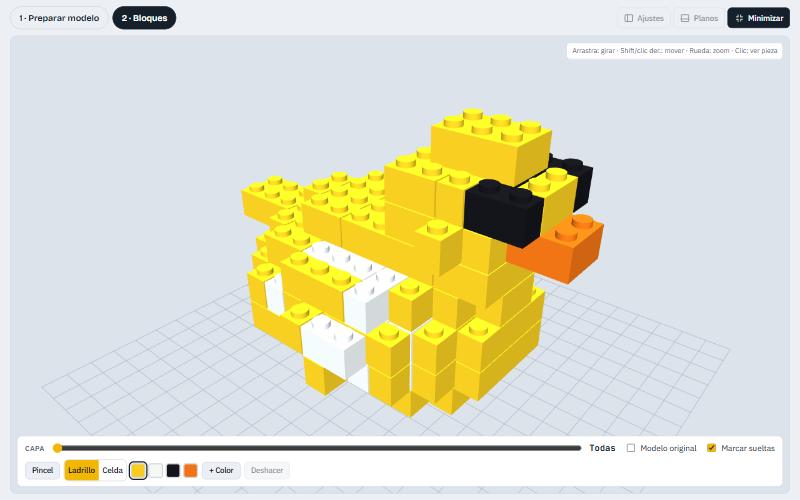Viewport: 800px width, 500px height.
Task: Click the 'Todas' layer label
Action: coord(602,448)
